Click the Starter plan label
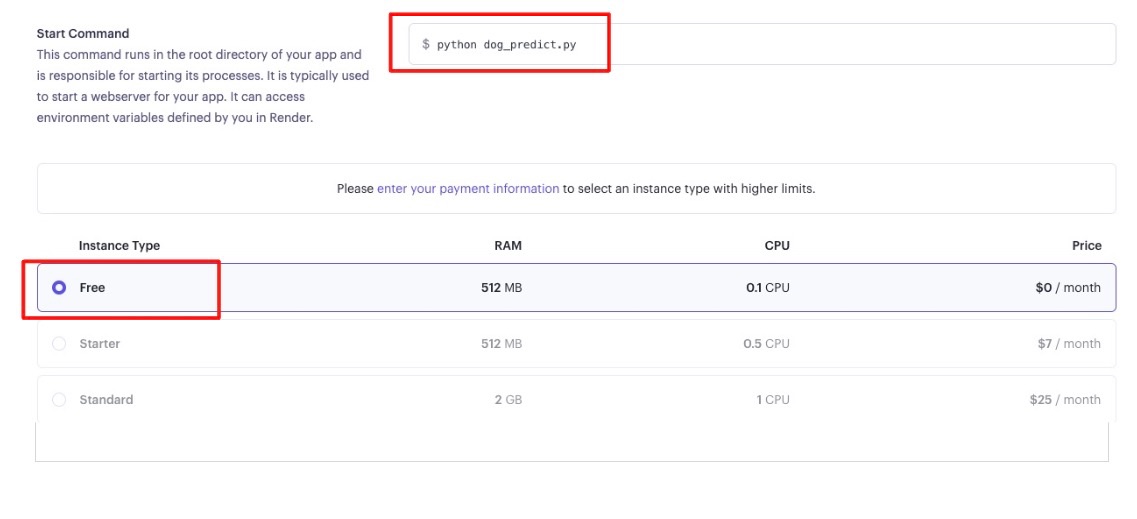This screenshot has width=1137, height=519. [99, 344]
